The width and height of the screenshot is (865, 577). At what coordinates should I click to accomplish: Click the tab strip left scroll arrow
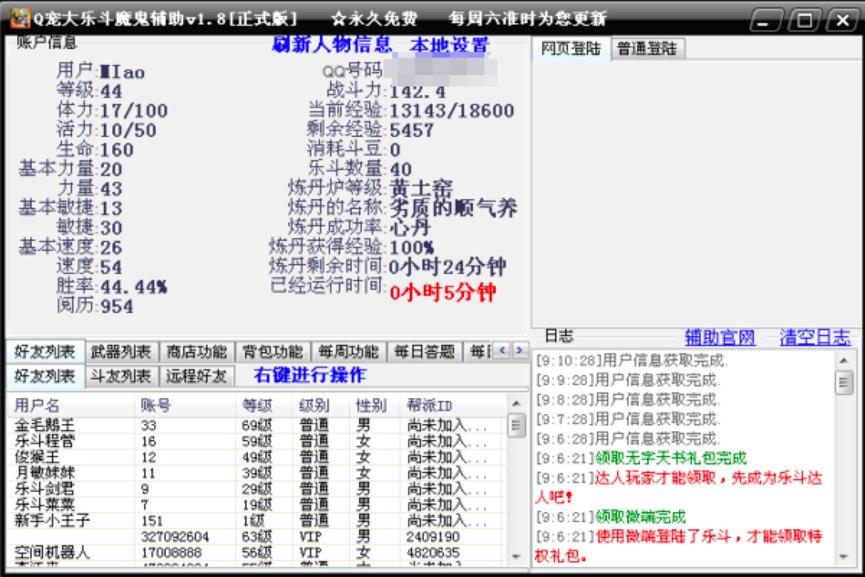(502, 350)
